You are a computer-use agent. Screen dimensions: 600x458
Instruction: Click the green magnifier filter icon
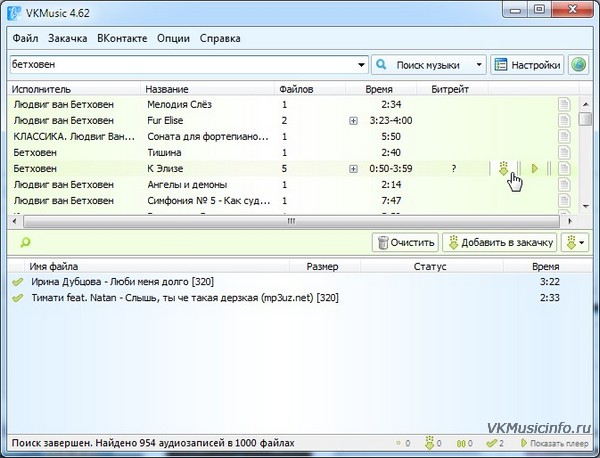[x=25, y=242]
